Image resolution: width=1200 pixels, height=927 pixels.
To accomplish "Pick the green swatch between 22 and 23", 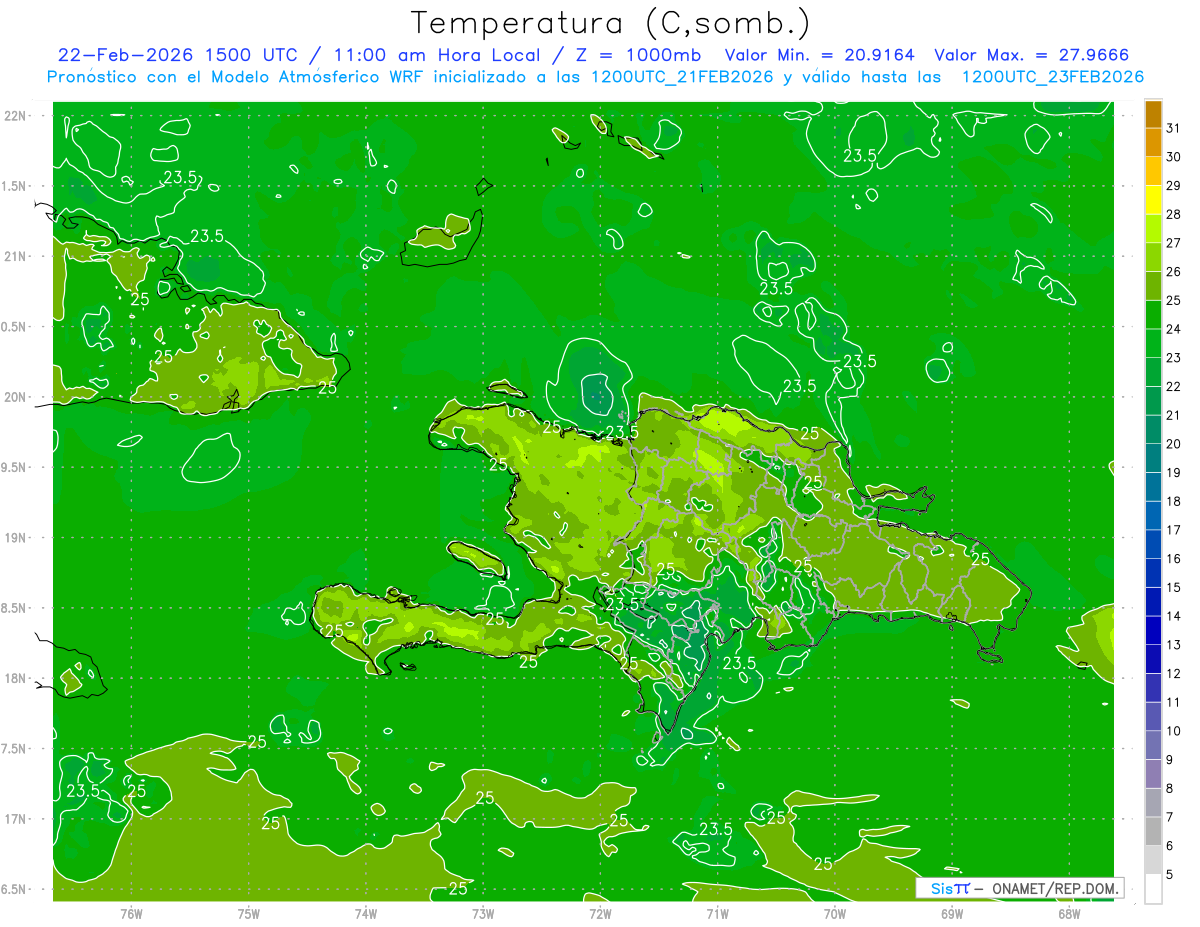I will click(1153, 372).
